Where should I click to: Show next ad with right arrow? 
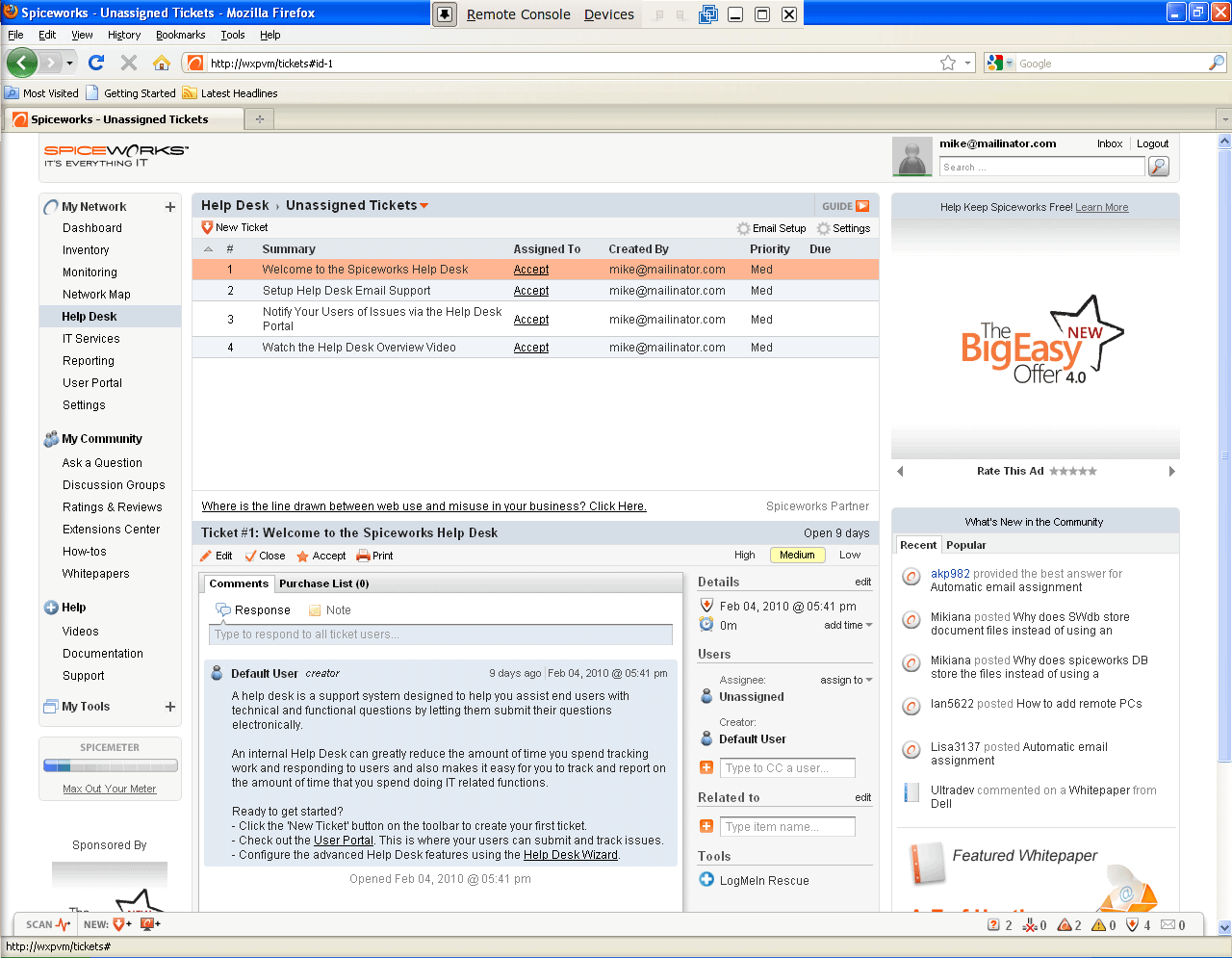(x=1171, y=472)
